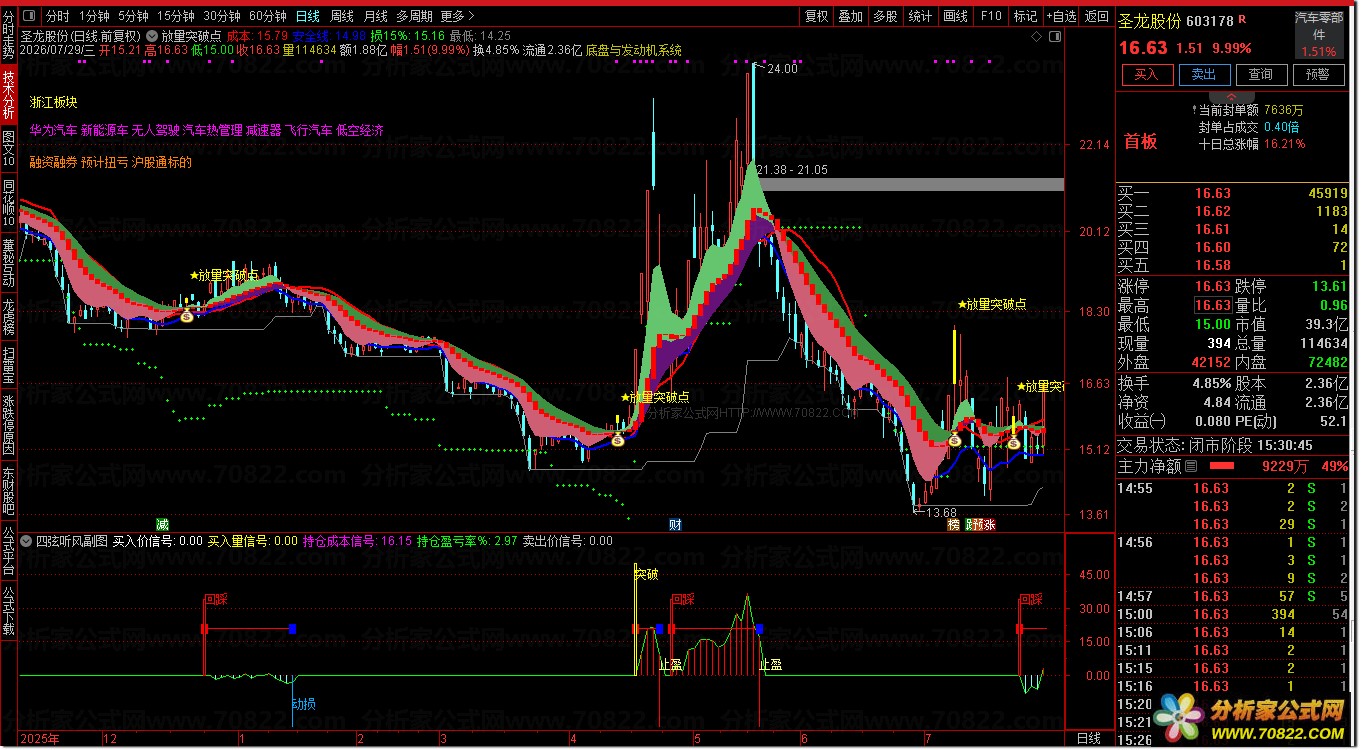Click the stock name 圣龙股份 in quote panel

coord(1150,20)
